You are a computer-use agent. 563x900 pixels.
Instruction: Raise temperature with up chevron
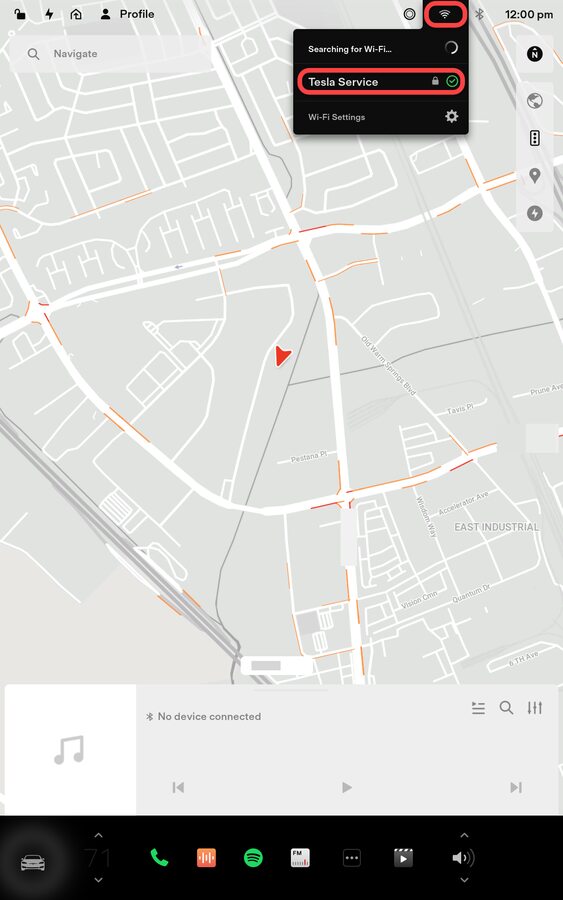98,836
